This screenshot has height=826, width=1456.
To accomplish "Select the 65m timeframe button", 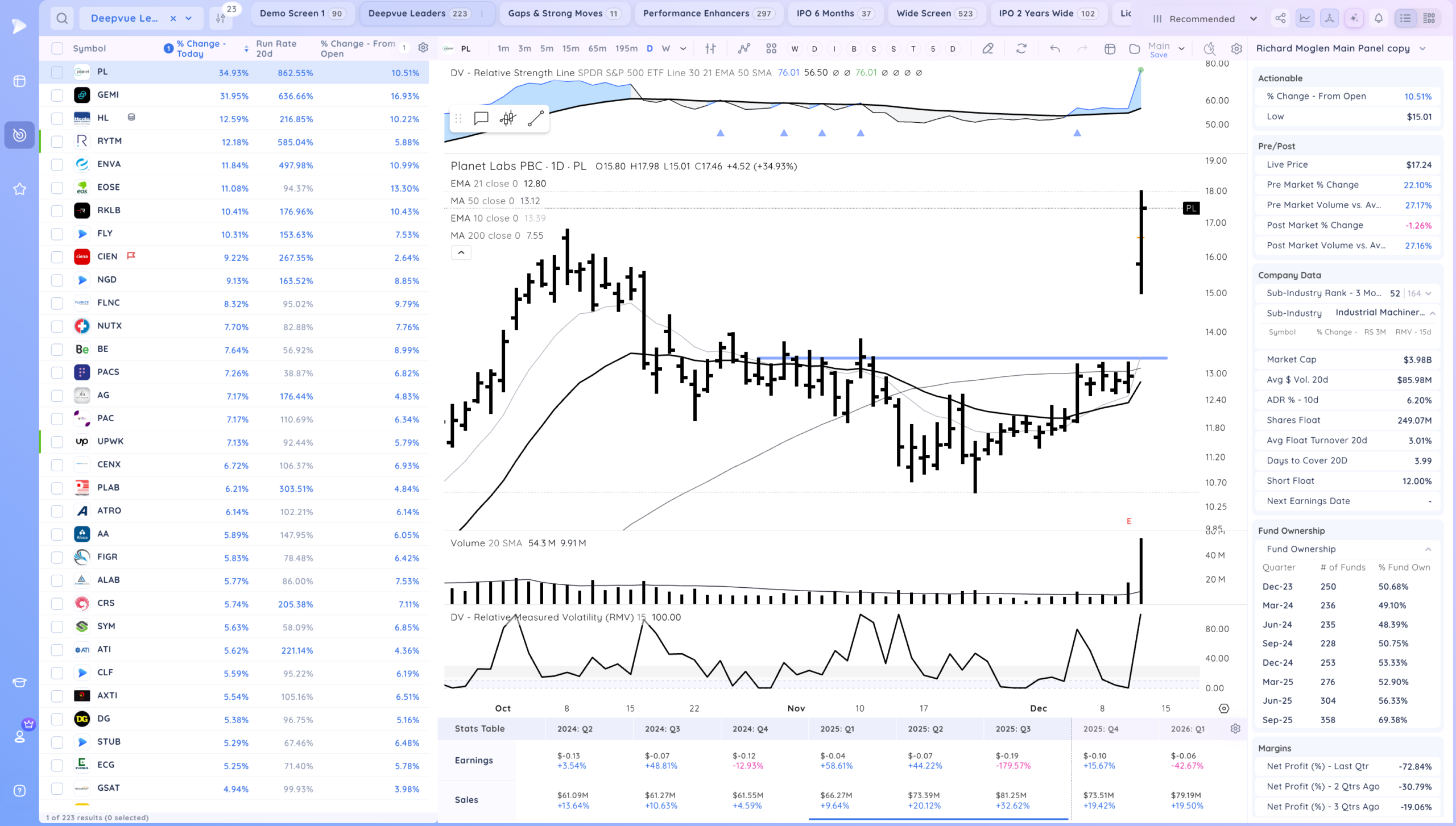I will click(597, 49).
